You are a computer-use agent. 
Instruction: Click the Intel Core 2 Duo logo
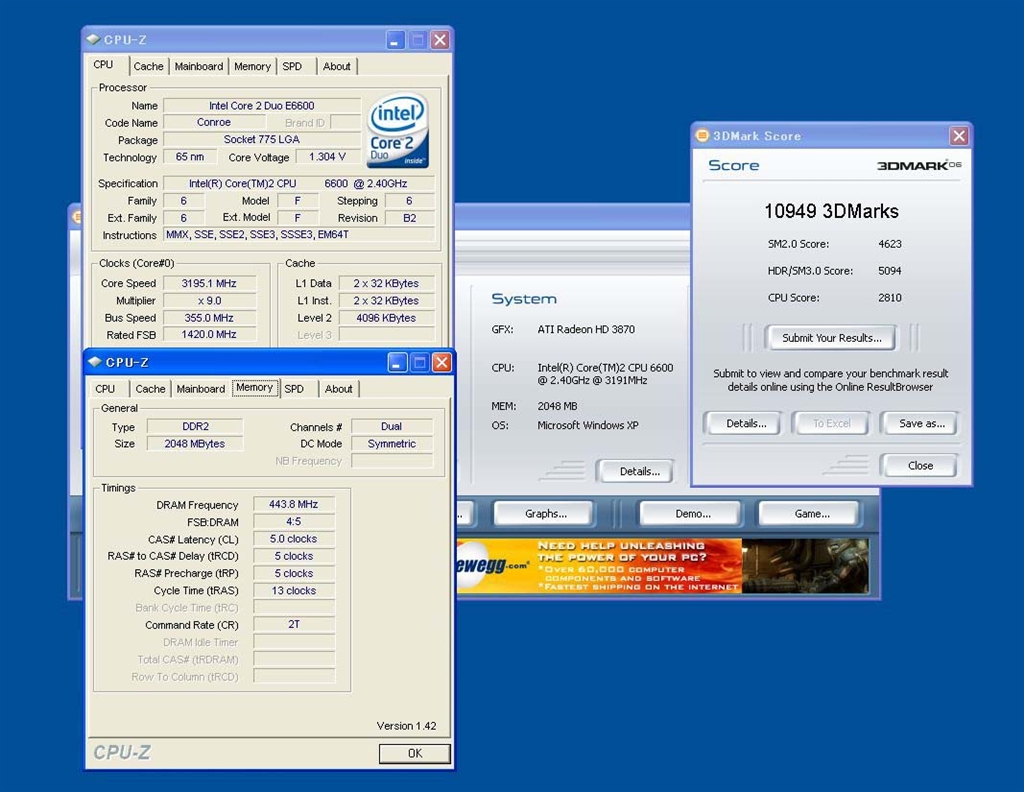click(398, 132)
